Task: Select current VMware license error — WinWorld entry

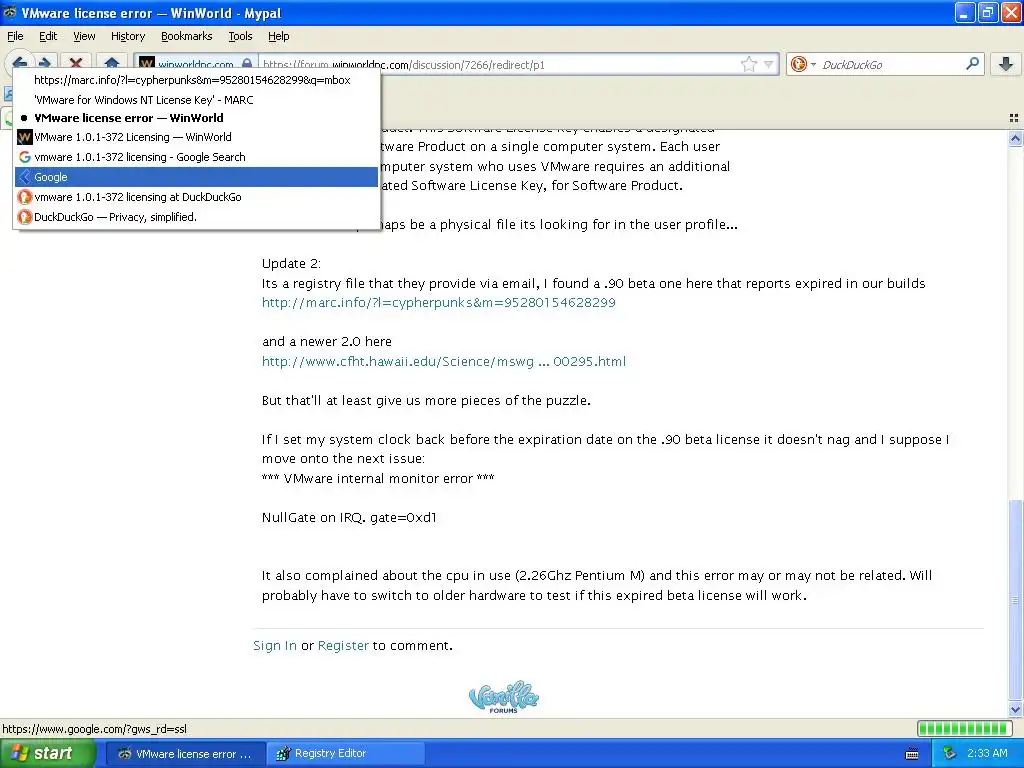Action: pyautogui.click(x=197, y=118)
